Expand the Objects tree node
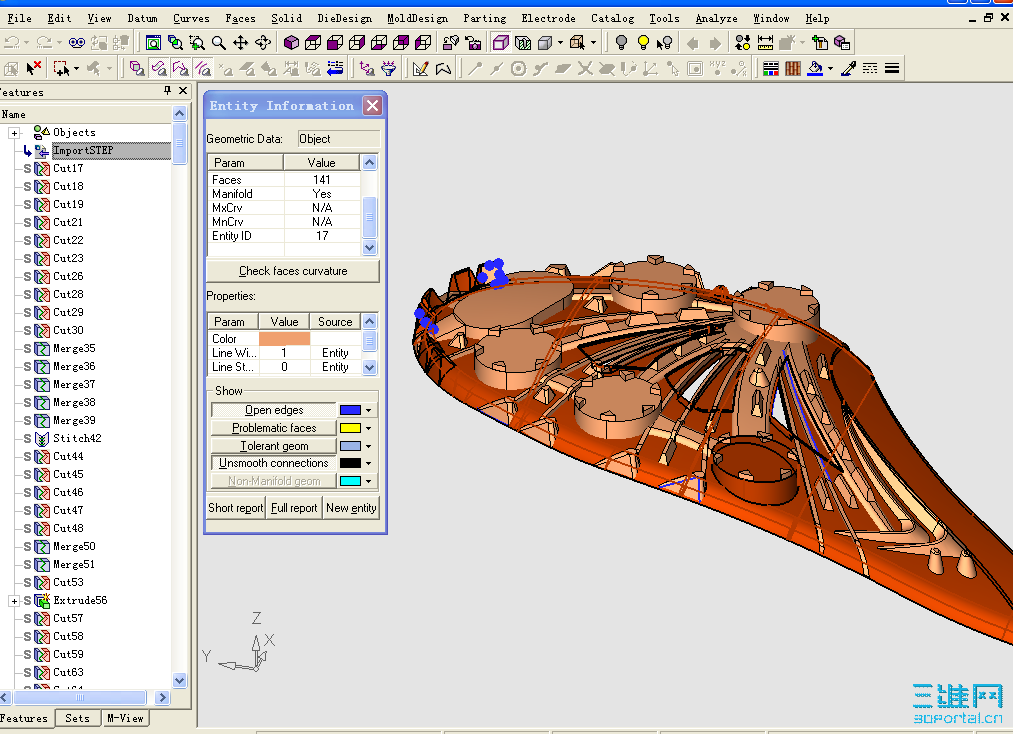The height and width of the screenshot is (734, 1013). coord(14,133)
